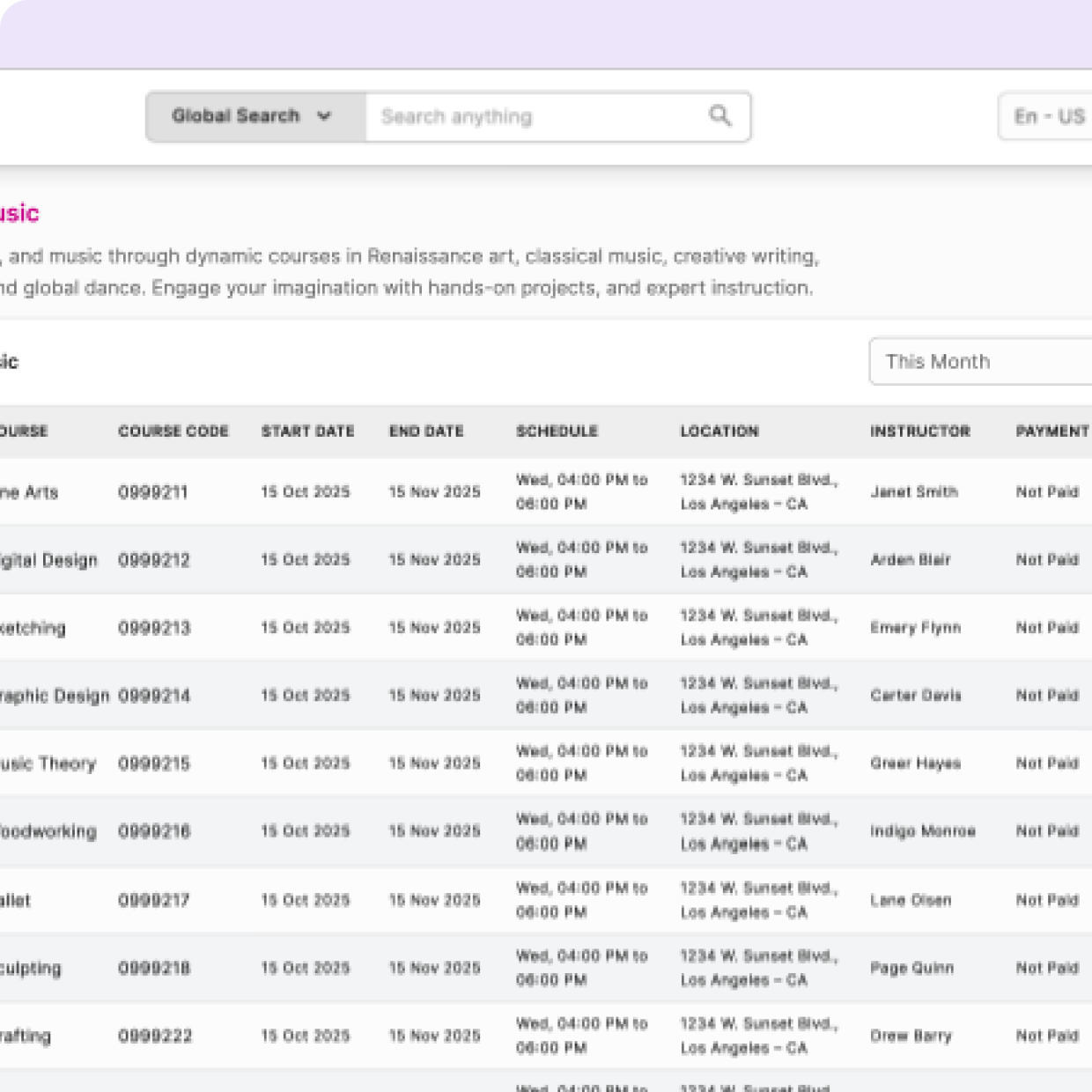1092x1092 pixels.
Task: Click the Sunset Blvd location for Sculpting
Action: pos(759,967)
